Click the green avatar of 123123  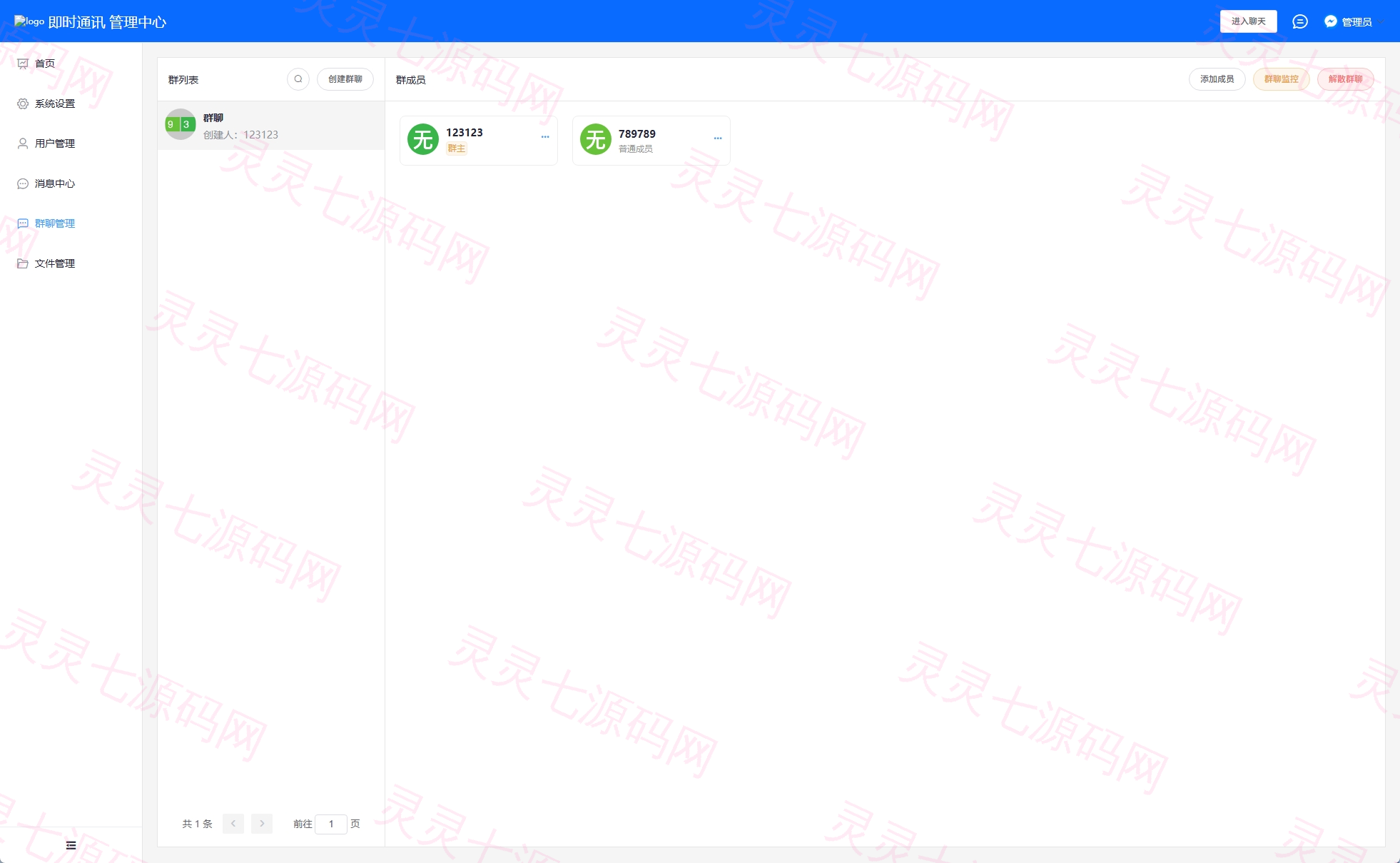point(423,139)
